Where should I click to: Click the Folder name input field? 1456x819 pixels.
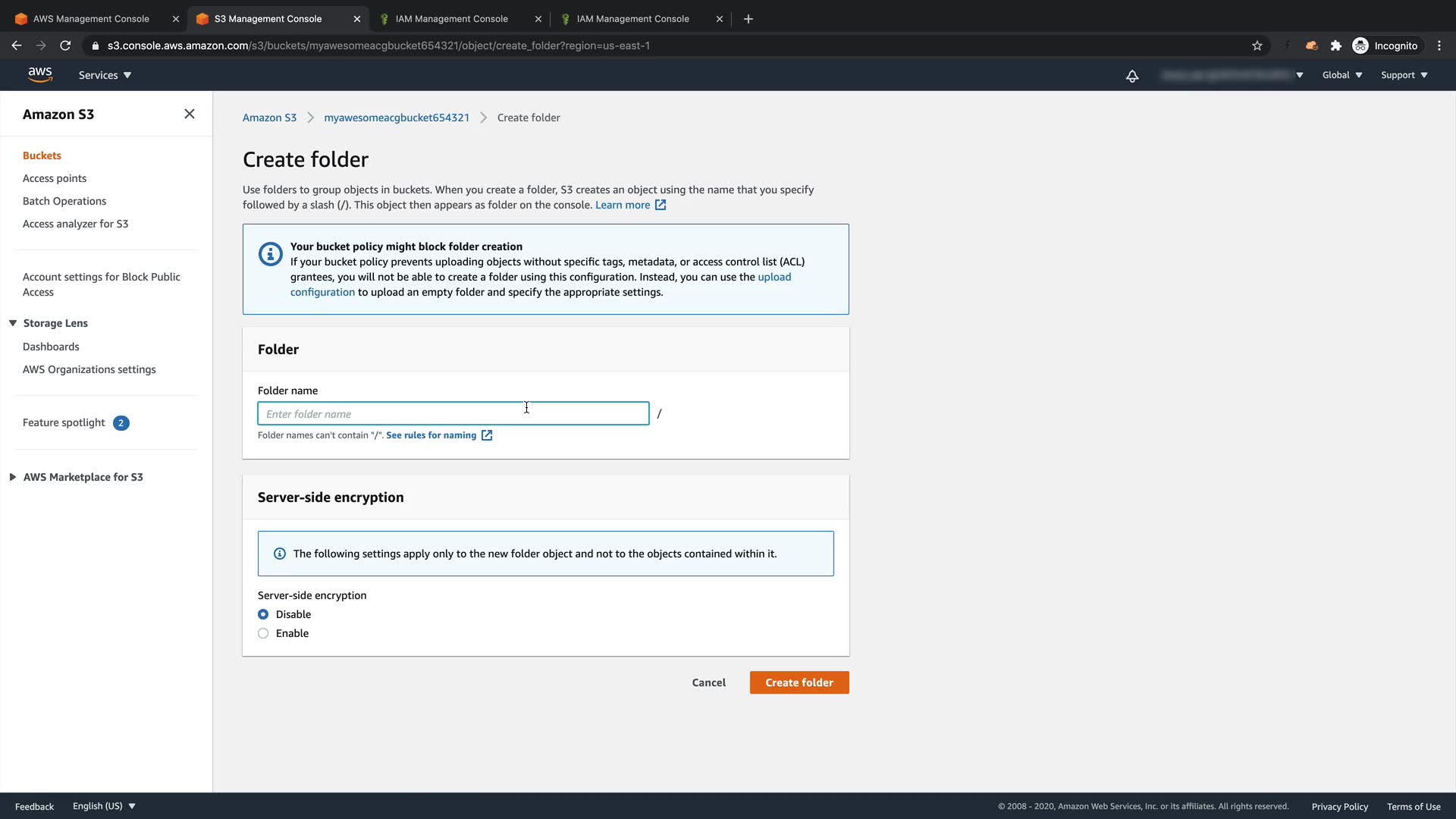453,414
